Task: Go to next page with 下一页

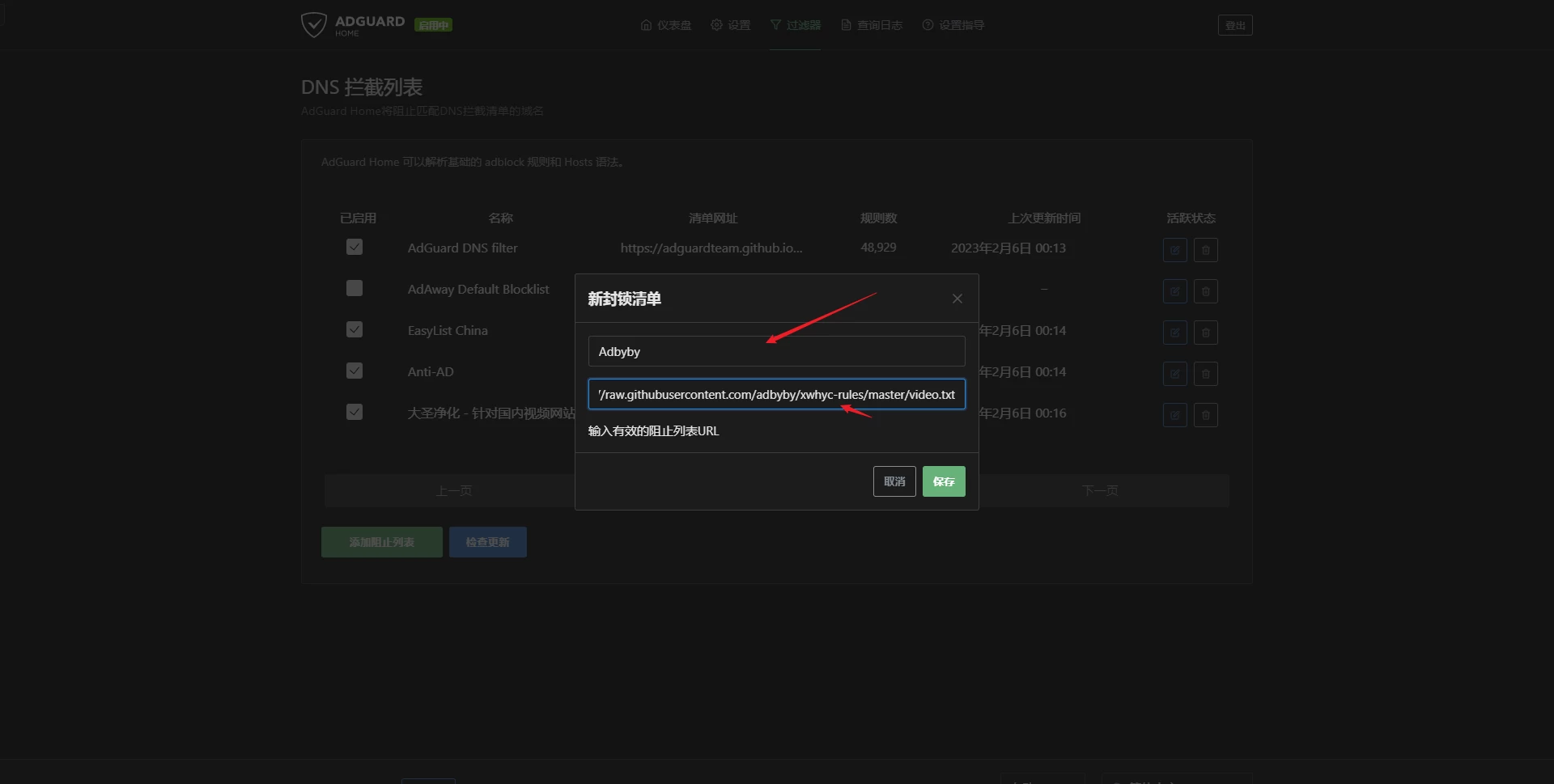Action: 1101,490
